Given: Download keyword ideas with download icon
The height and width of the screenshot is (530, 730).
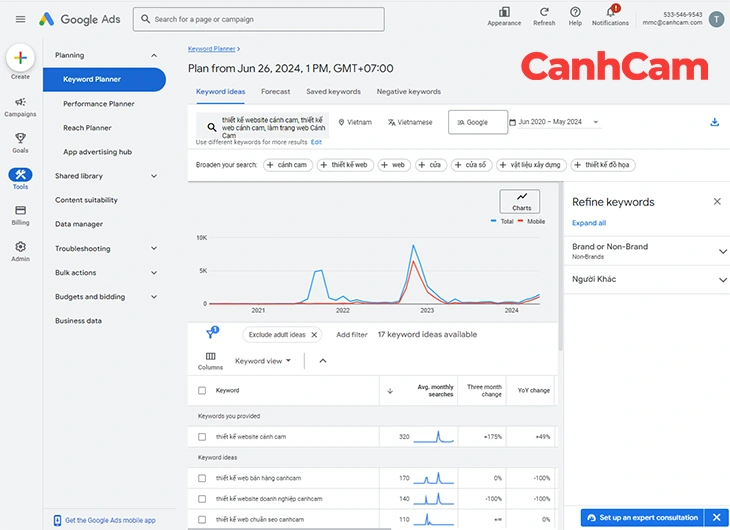Looking at the screenshot, I should (714, 122).
